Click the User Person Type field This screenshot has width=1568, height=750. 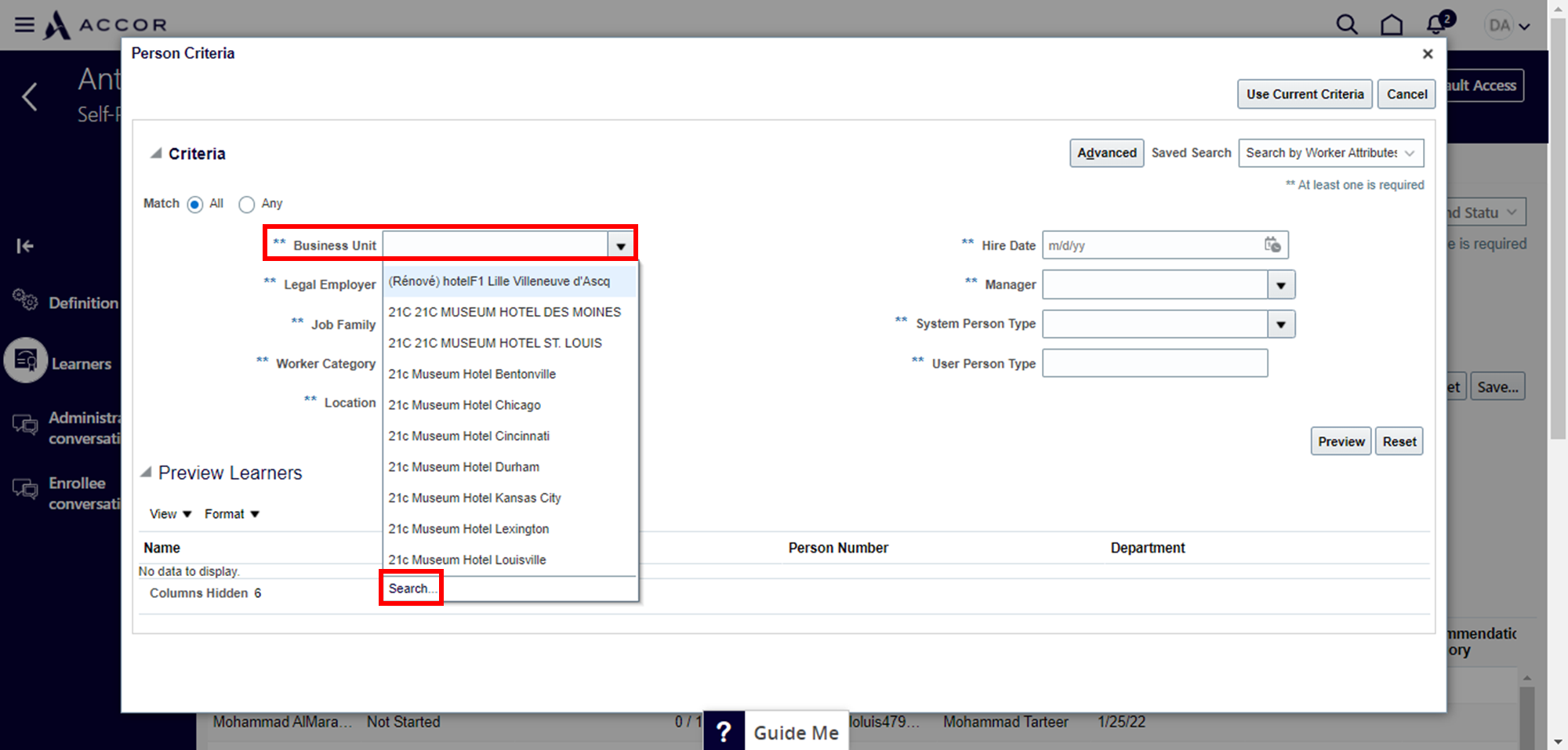pos(1155,364)
